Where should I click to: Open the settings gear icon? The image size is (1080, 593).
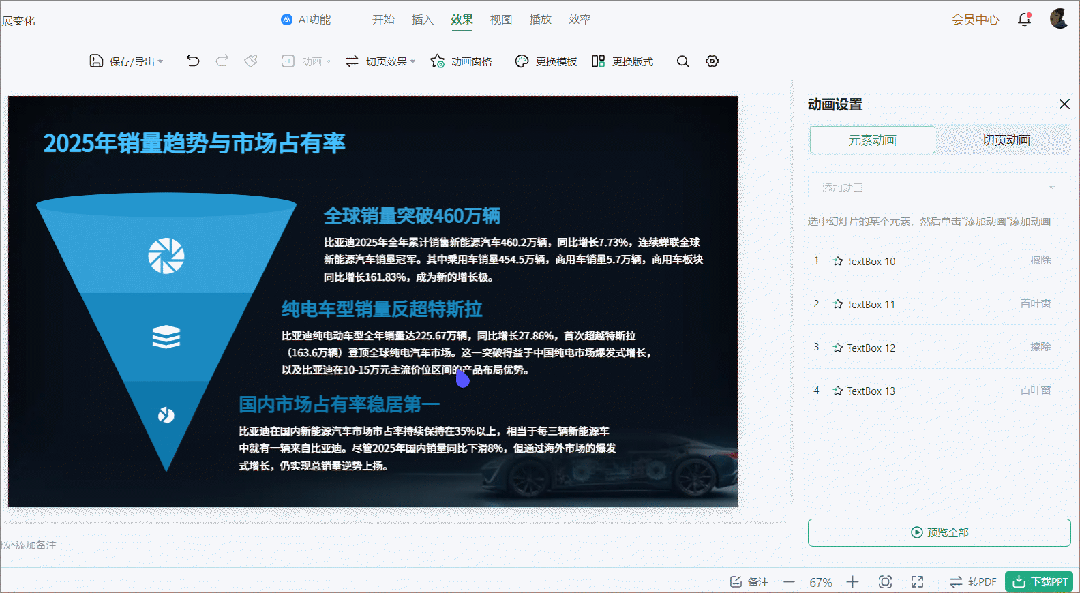(713, 61)
